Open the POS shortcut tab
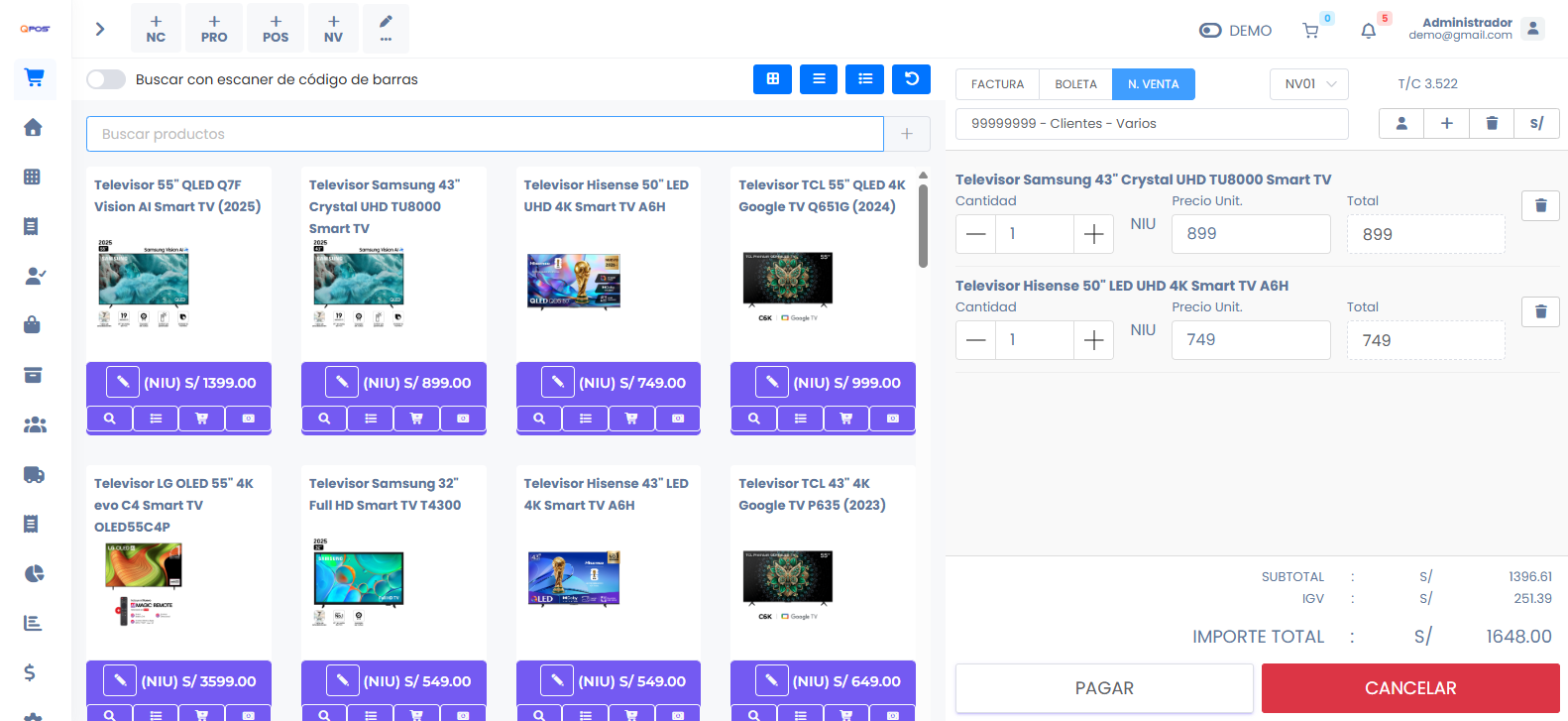Image resolution: width=1568 pixels, height=721 pixels. (276, 28)
